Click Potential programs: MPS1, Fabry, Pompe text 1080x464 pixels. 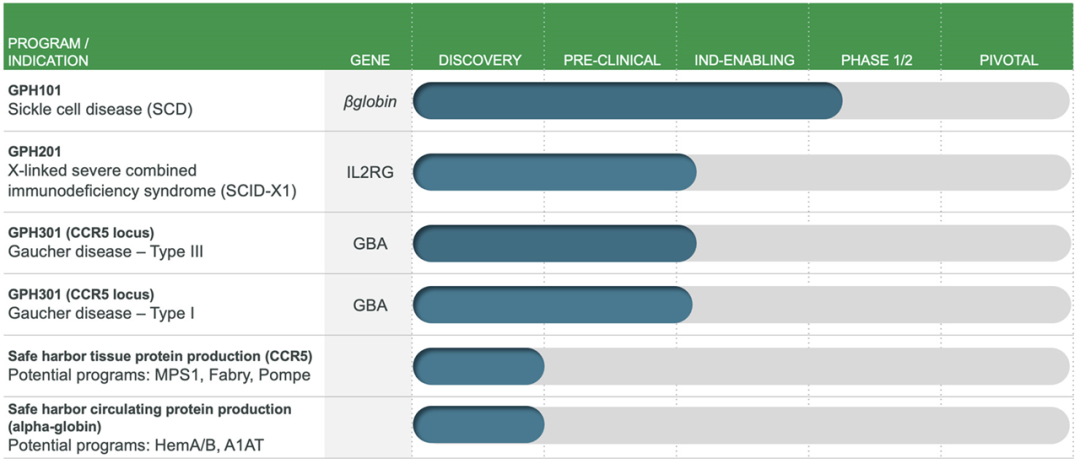click(159, 375)
